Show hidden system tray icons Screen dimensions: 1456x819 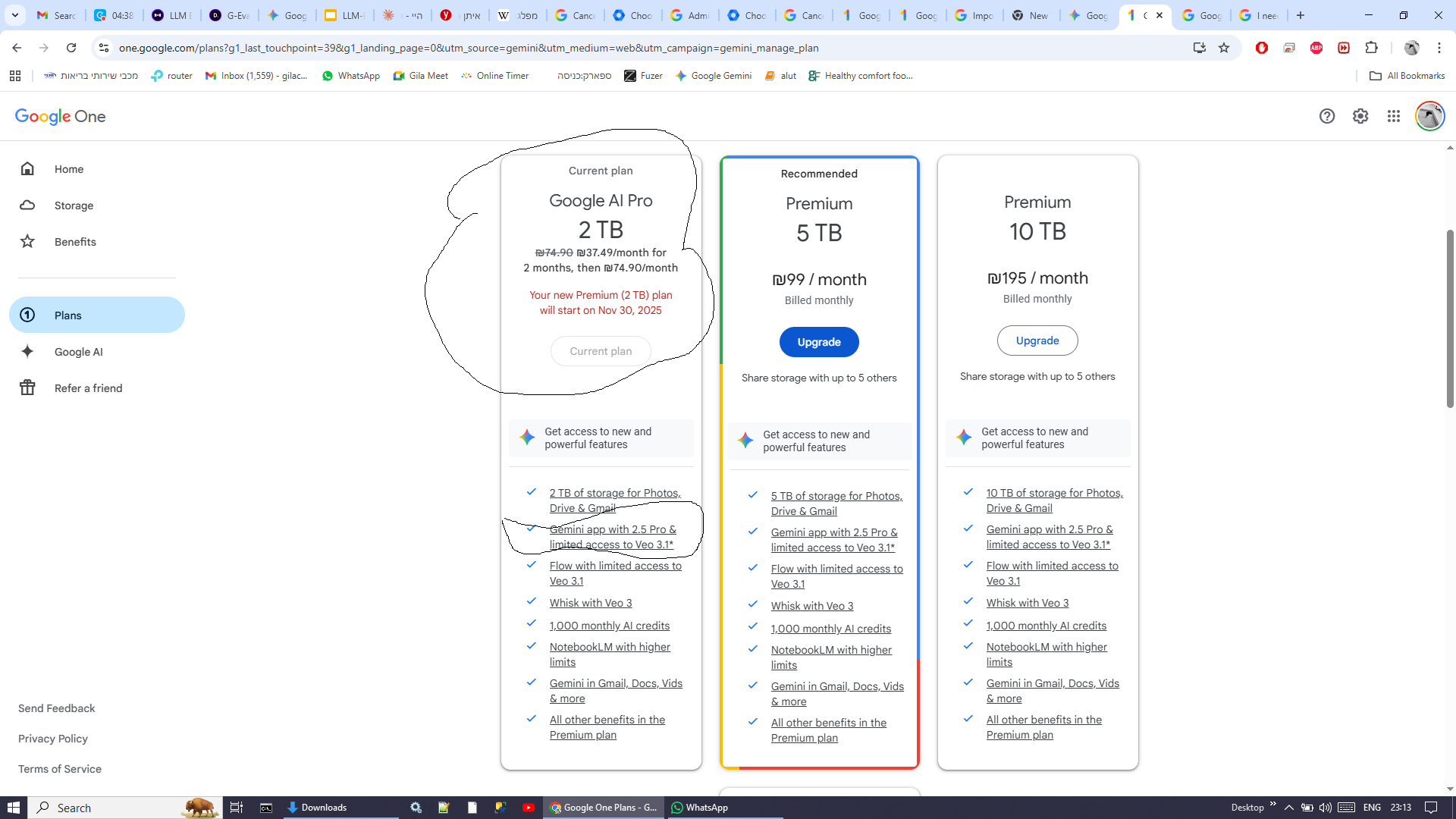click(1288, 808)
